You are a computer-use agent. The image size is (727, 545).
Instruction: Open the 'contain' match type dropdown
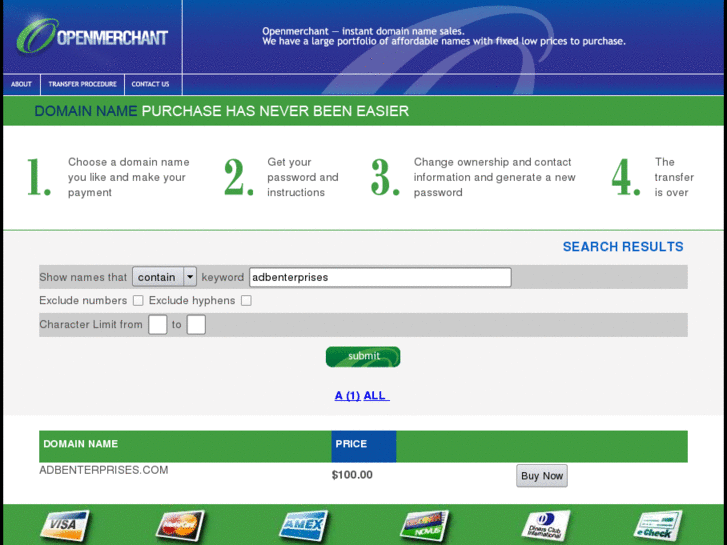[x=164, y=277]
